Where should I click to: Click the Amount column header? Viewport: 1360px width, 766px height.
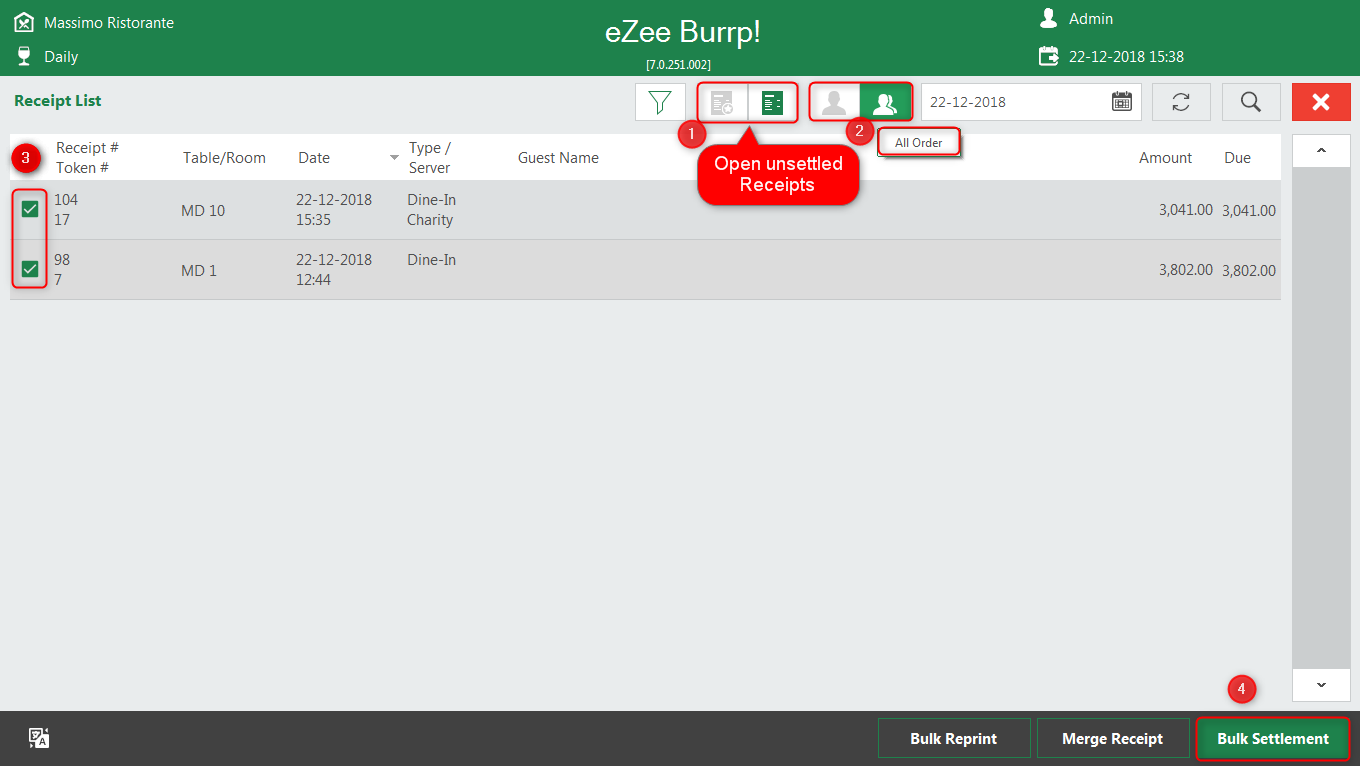pyautogui.click(x=1165, y=158)
